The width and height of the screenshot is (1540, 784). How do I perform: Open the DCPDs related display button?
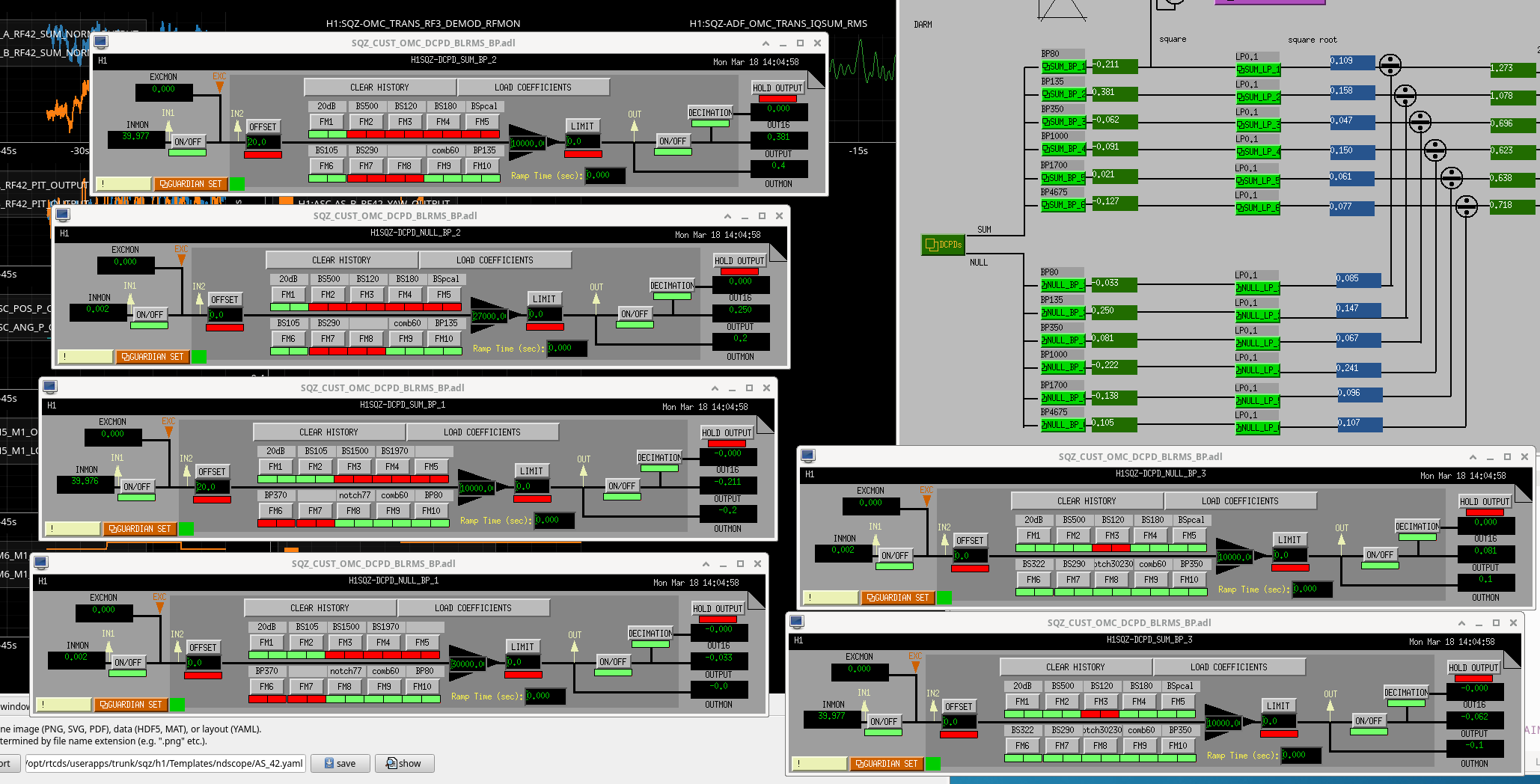[x=944, y=245]
